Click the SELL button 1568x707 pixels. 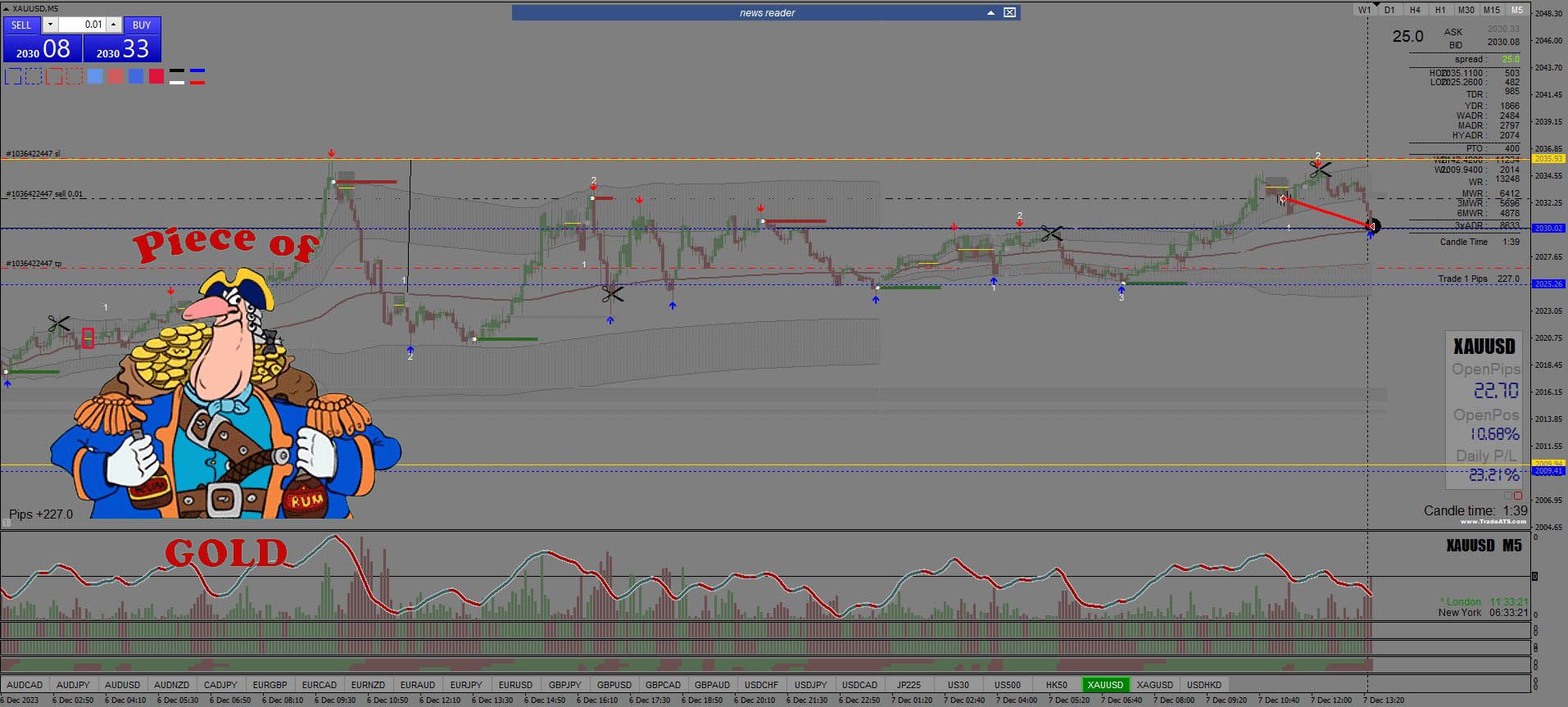[21, 25]
